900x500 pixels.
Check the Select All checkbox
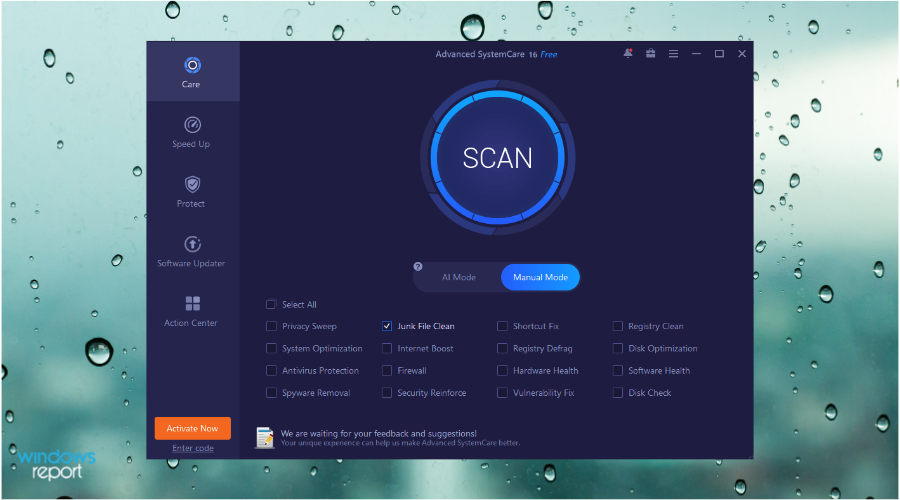(271, 304)
